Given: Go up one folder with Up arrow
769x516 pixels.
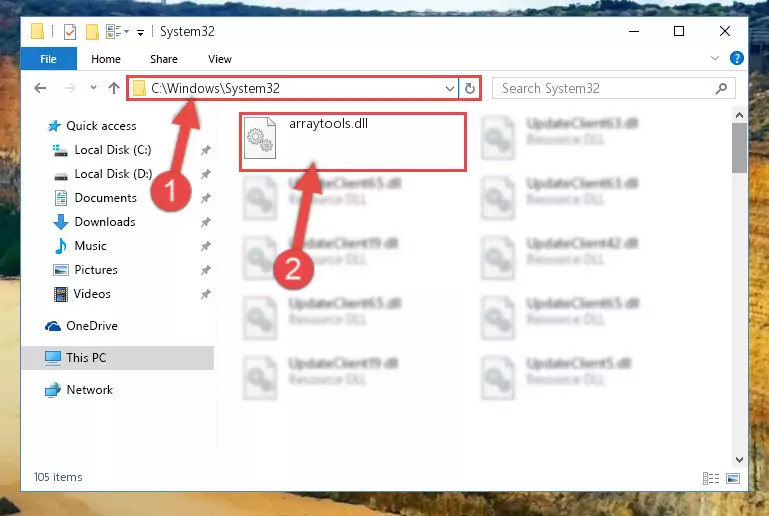Looking at the screenshot, I should click(114, 88).
